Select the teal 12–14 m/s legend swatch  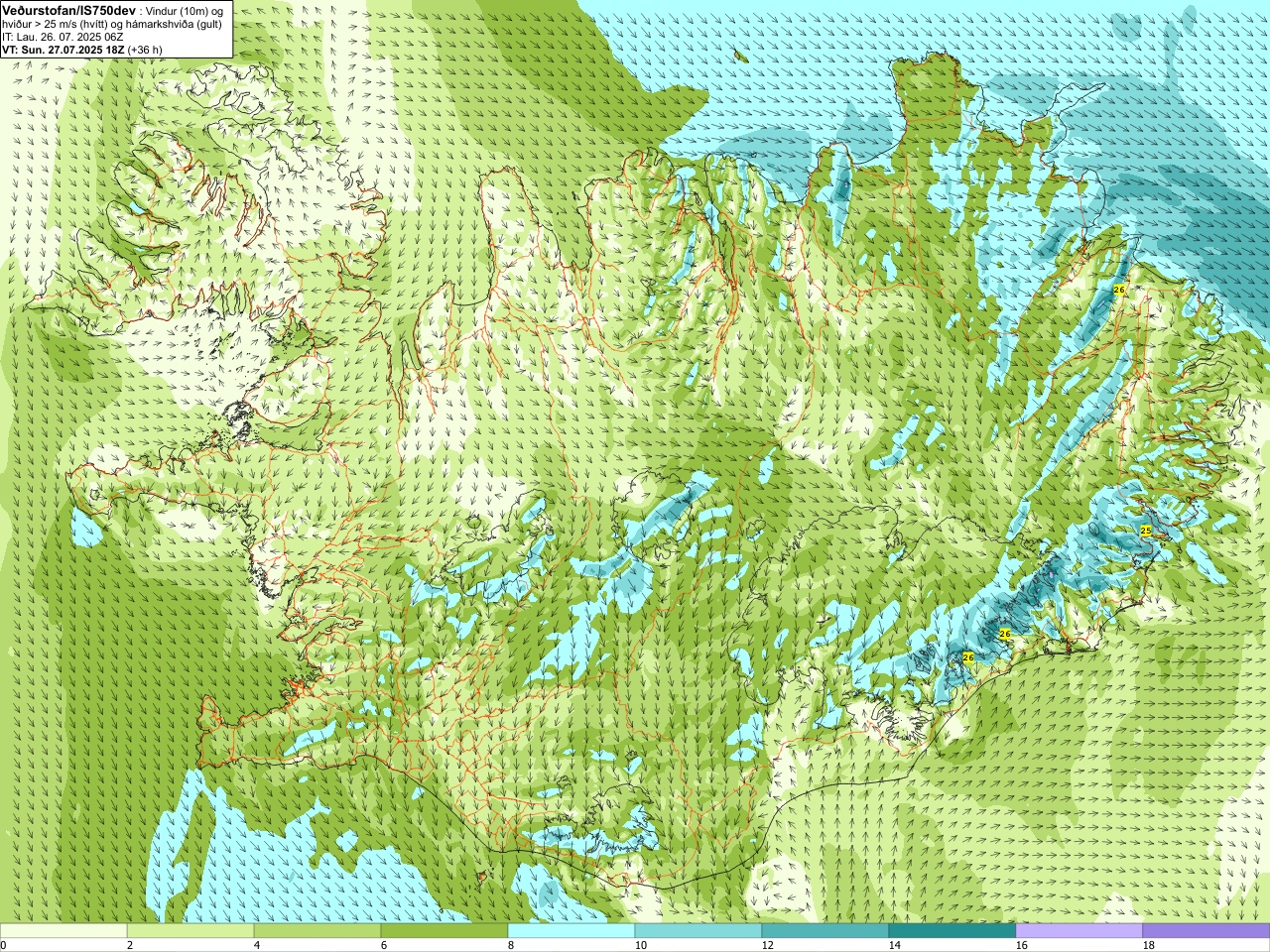pos(825,931)
